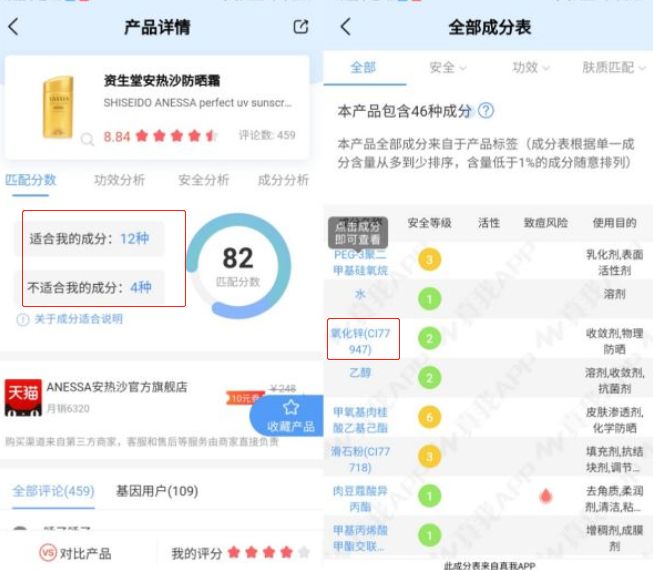Tap safety level 3 badge for PEG-3
Image resolution: width=653 pixels, height=570 pixels.
pyautogui.click(x=429, y=260)
